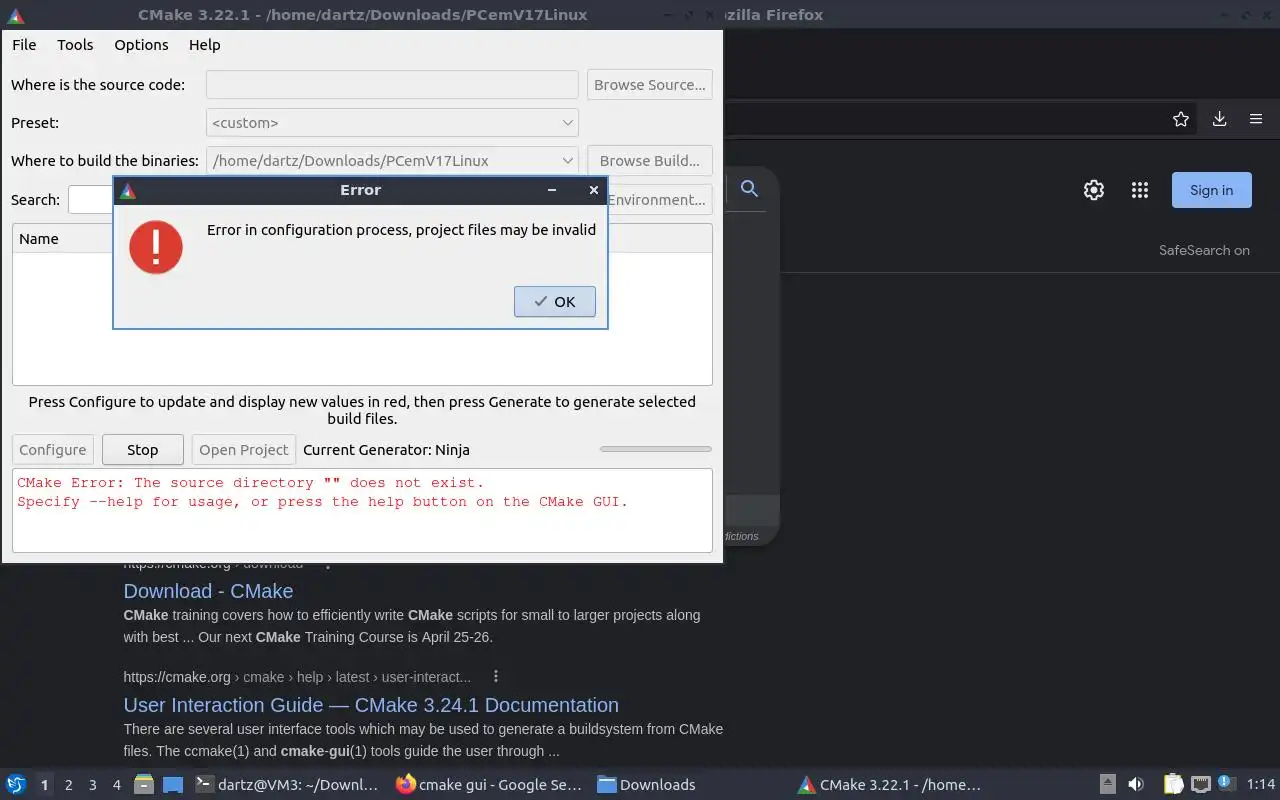Click the 1:14 clock
The height and width of the screenshot is (800, 1280).
[1261, 785]
